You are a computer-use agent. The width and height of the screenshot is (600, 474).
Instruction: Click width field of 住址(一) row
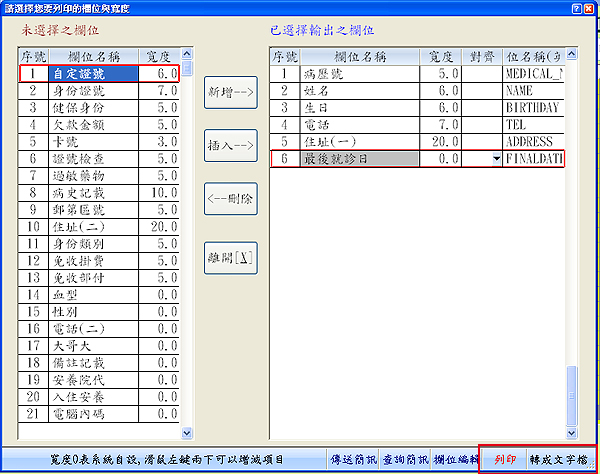point(442,141)
